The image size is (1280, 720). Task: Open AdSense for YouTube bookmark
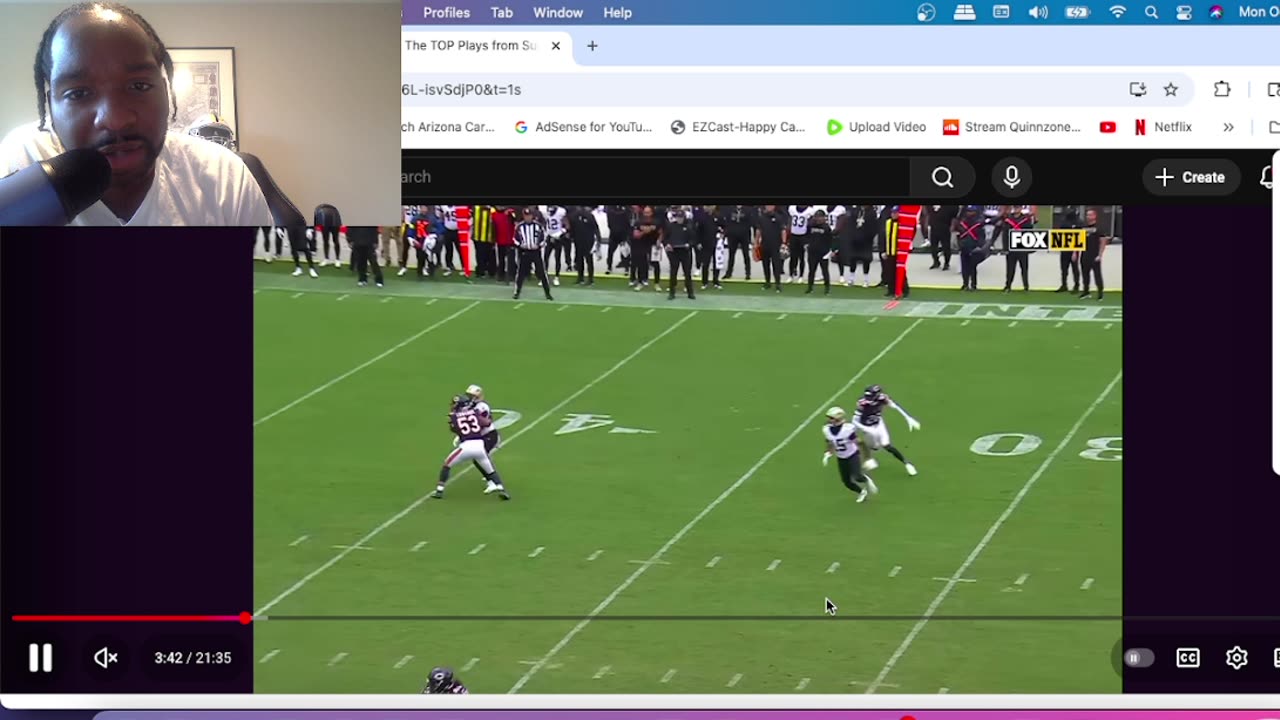pyautogui.click(x=583, y=127)
